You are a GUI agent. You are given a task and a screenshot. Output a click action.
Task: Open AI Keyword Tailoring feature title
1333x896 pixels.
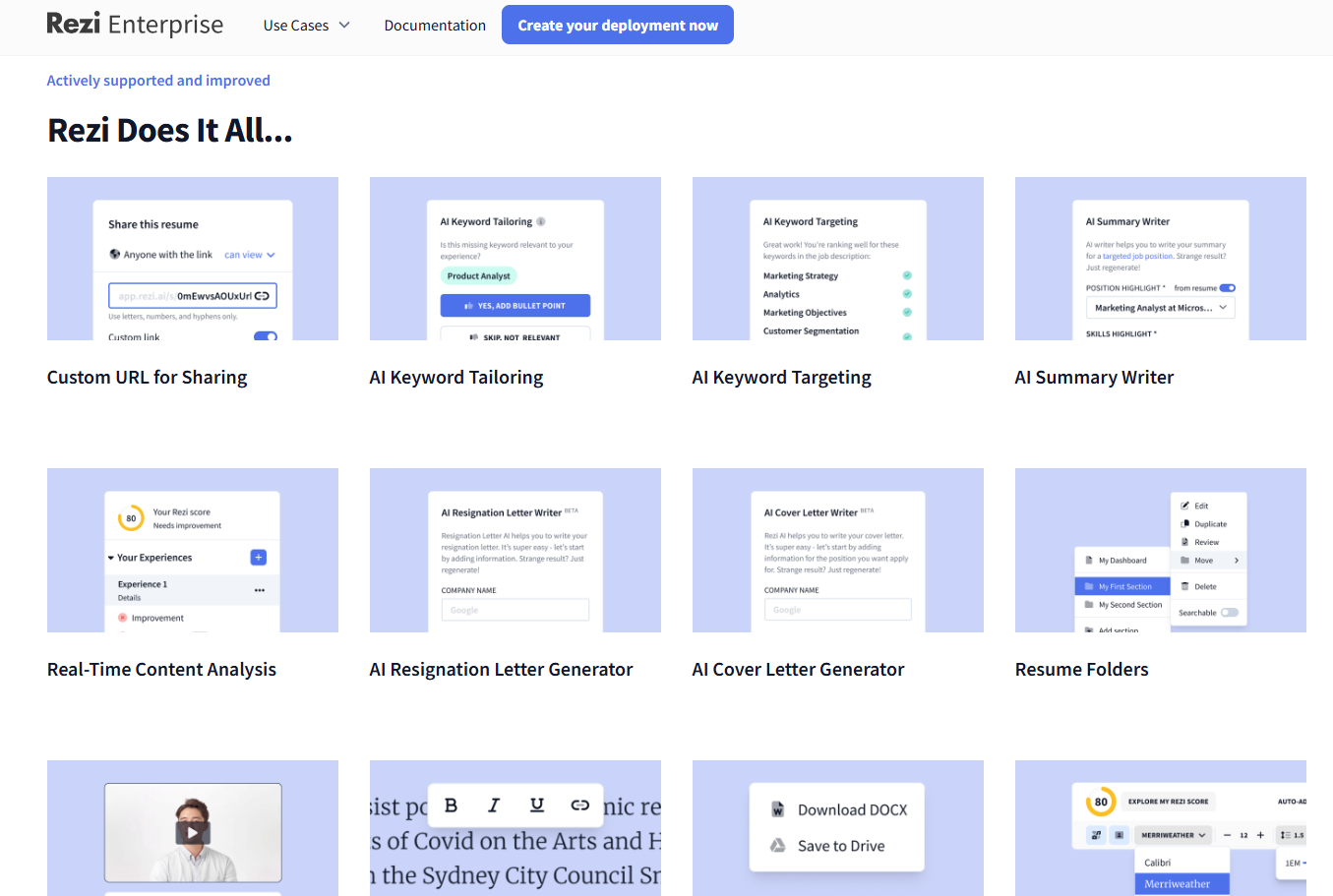[456, 378]
